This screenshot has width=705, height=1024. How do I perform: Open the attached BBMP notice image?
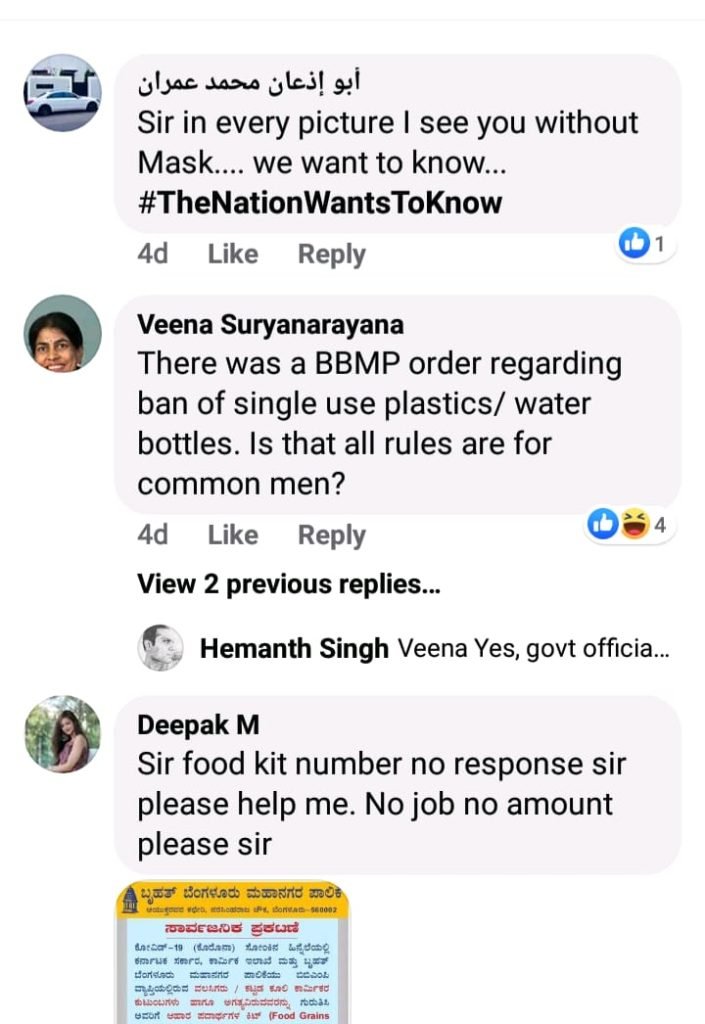point(233,952)
